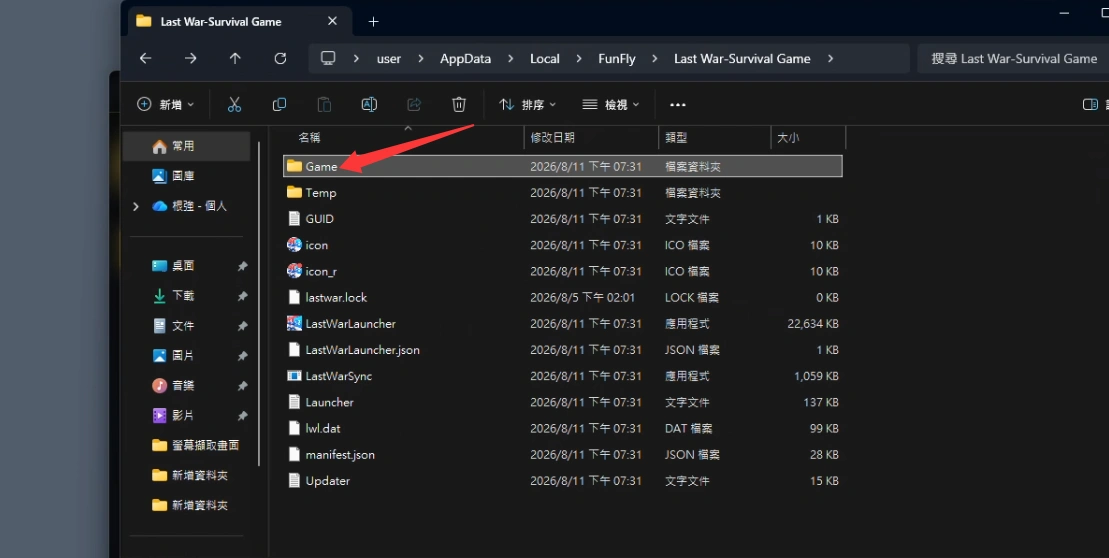Expand chevron after FunFly in address bar
Viewport: 1109px width, 558px height.
[655, 59]
